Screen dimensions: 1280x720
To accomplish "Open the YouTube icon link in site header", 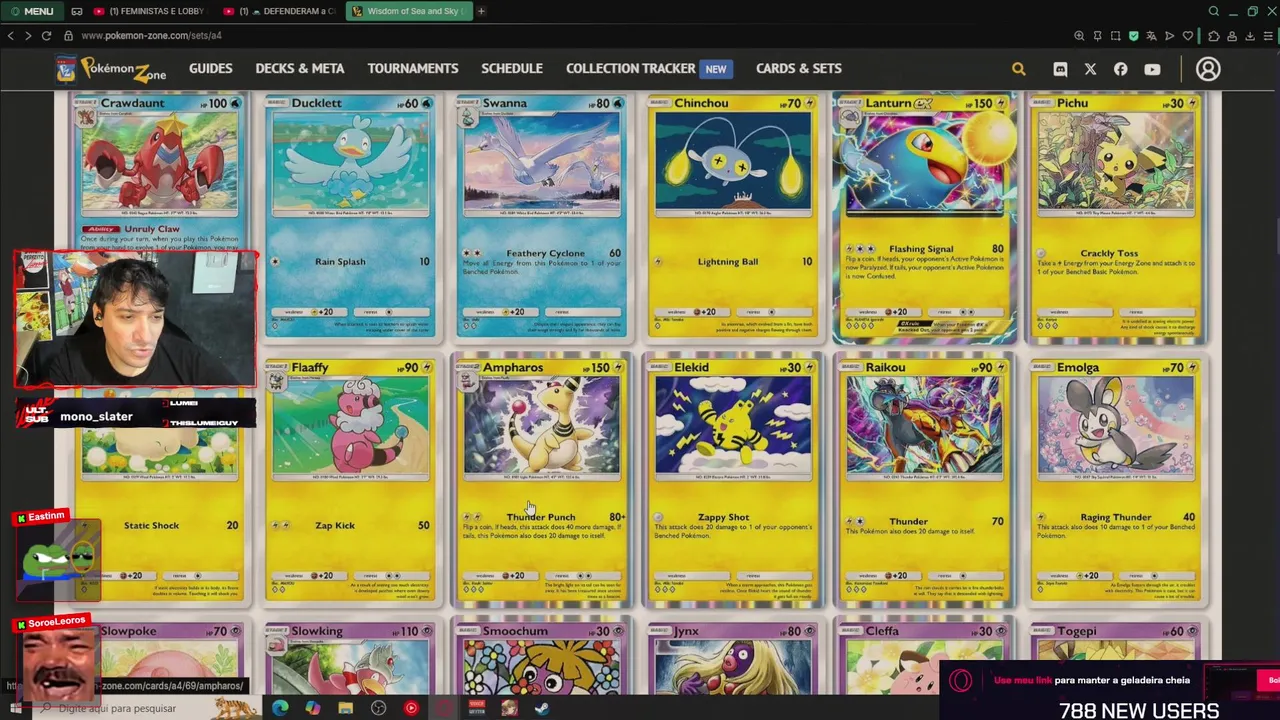I will pyautogui.click(x=1152, y=69).
